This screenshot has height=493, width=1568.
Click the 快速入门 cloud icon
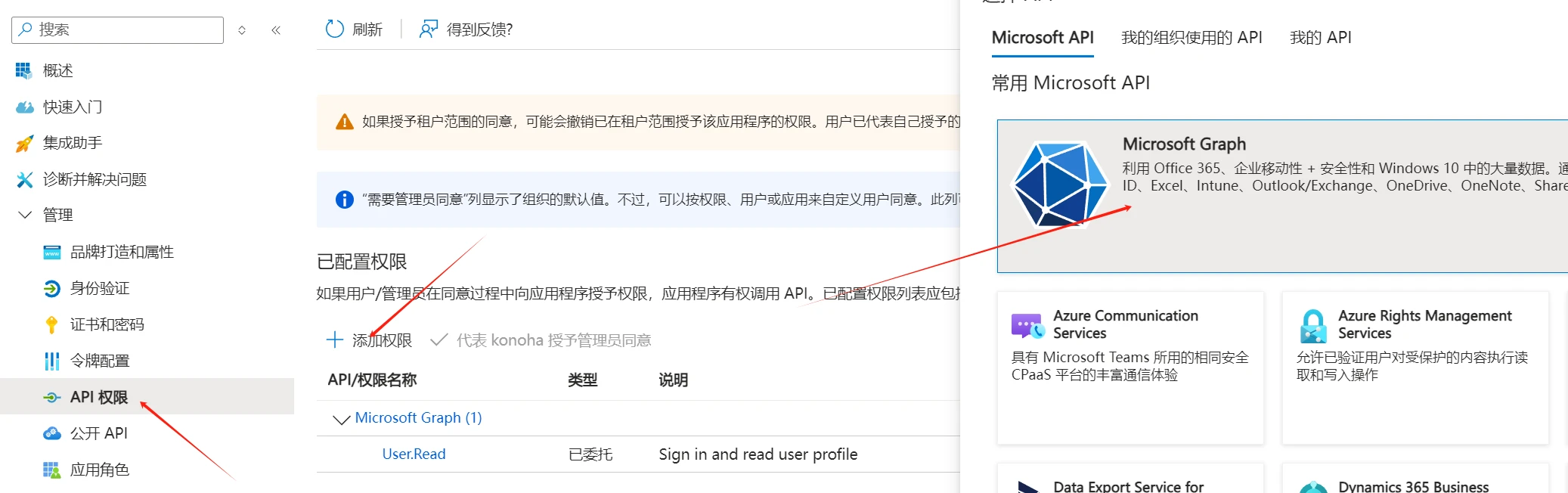[x=24, y=107]
